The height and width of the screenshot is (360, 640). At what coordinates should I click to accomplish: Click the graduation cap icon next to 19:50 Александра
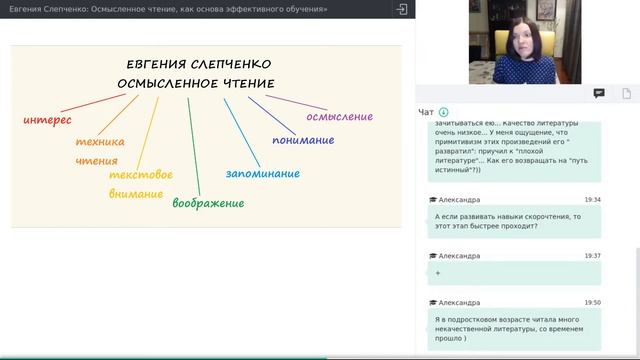point(433,302)
